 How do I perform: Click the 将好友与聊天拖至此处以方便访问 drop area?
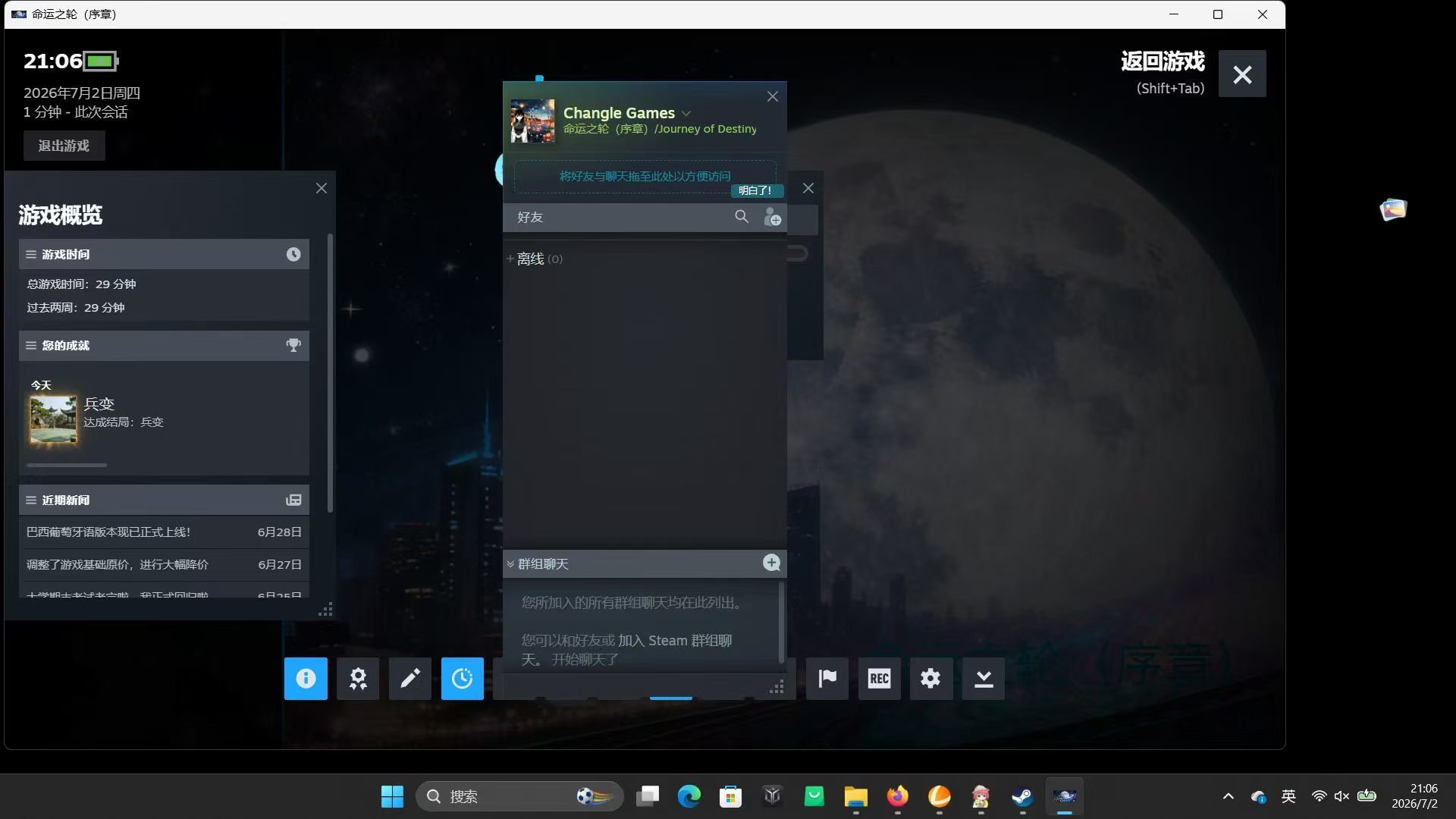coord(645,176)
